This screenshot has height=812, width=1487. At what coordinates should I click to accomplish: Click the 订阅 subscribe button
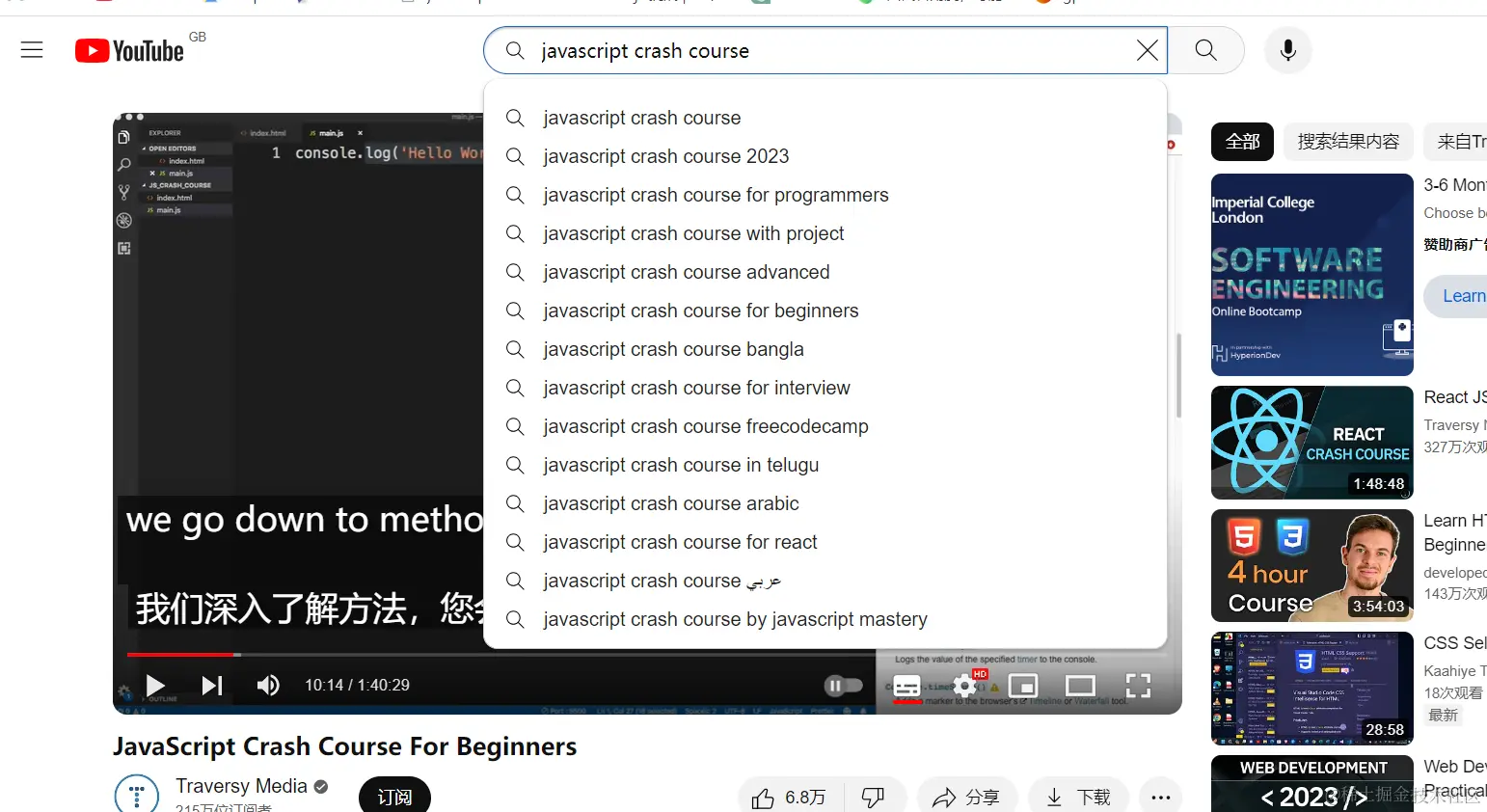[393, 798]
